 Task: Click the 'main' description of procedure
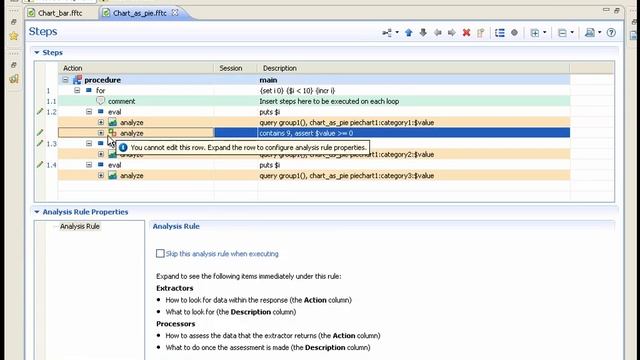(268, 80)
